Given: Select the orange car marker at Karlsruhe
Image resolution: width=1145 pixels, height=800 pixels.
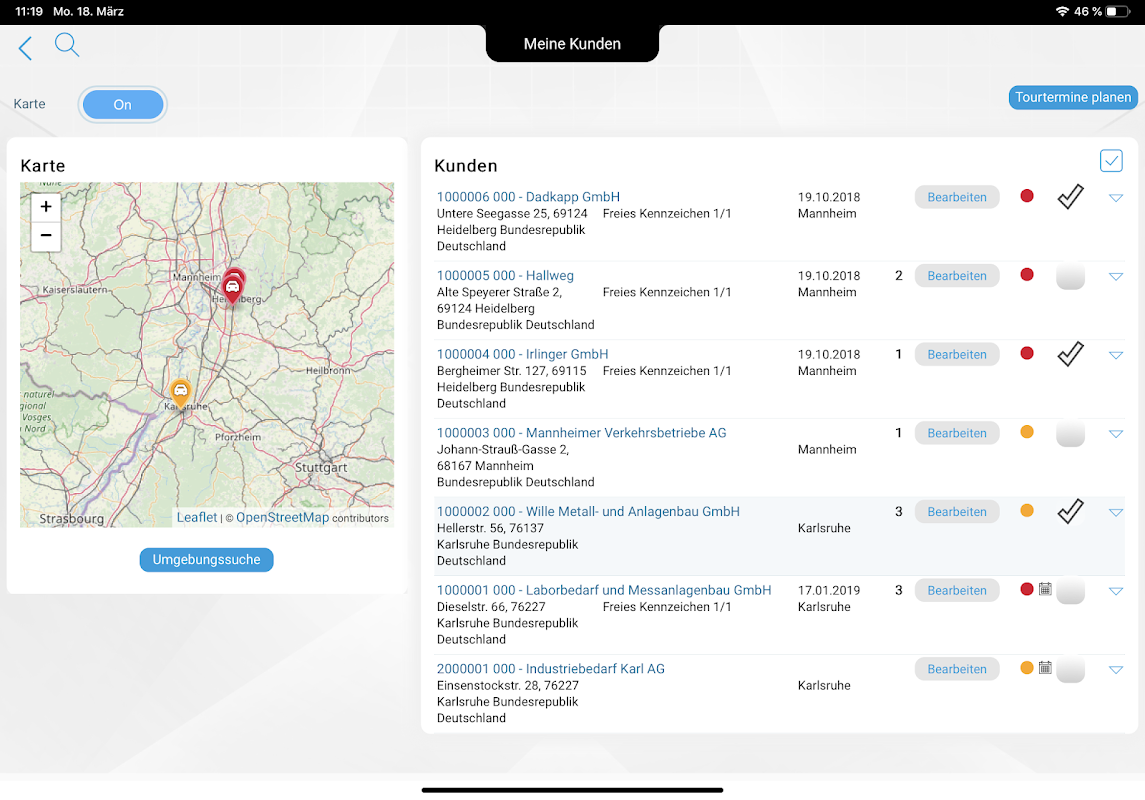Looking at the screenshot, I should pos(180,393).
